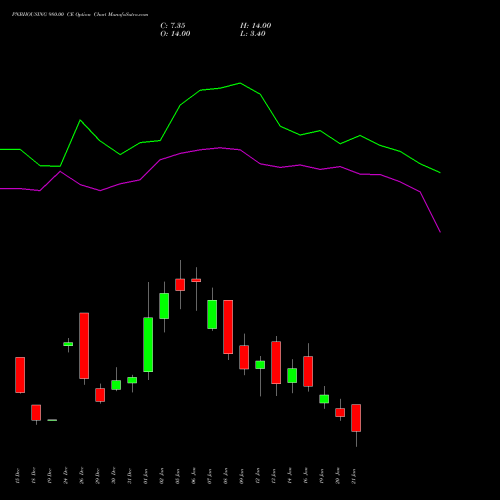Click the close value C: 7.35
Viewport: 500px width, 500px height.
[173, 25]
